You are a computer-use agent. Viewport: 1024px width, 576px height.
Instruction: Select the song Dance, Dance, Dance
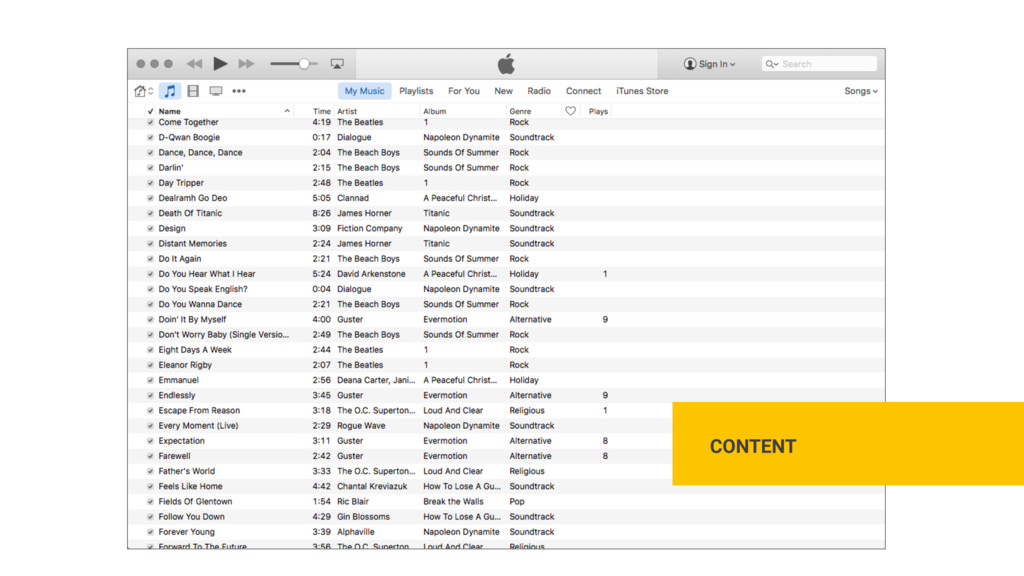coord(200,153)
